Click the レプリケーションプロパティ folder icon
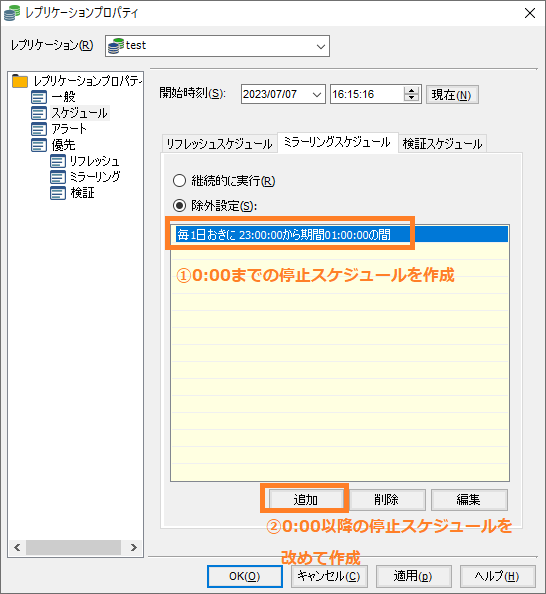Screen dimensions: 546x594 (x=20, y=81)
